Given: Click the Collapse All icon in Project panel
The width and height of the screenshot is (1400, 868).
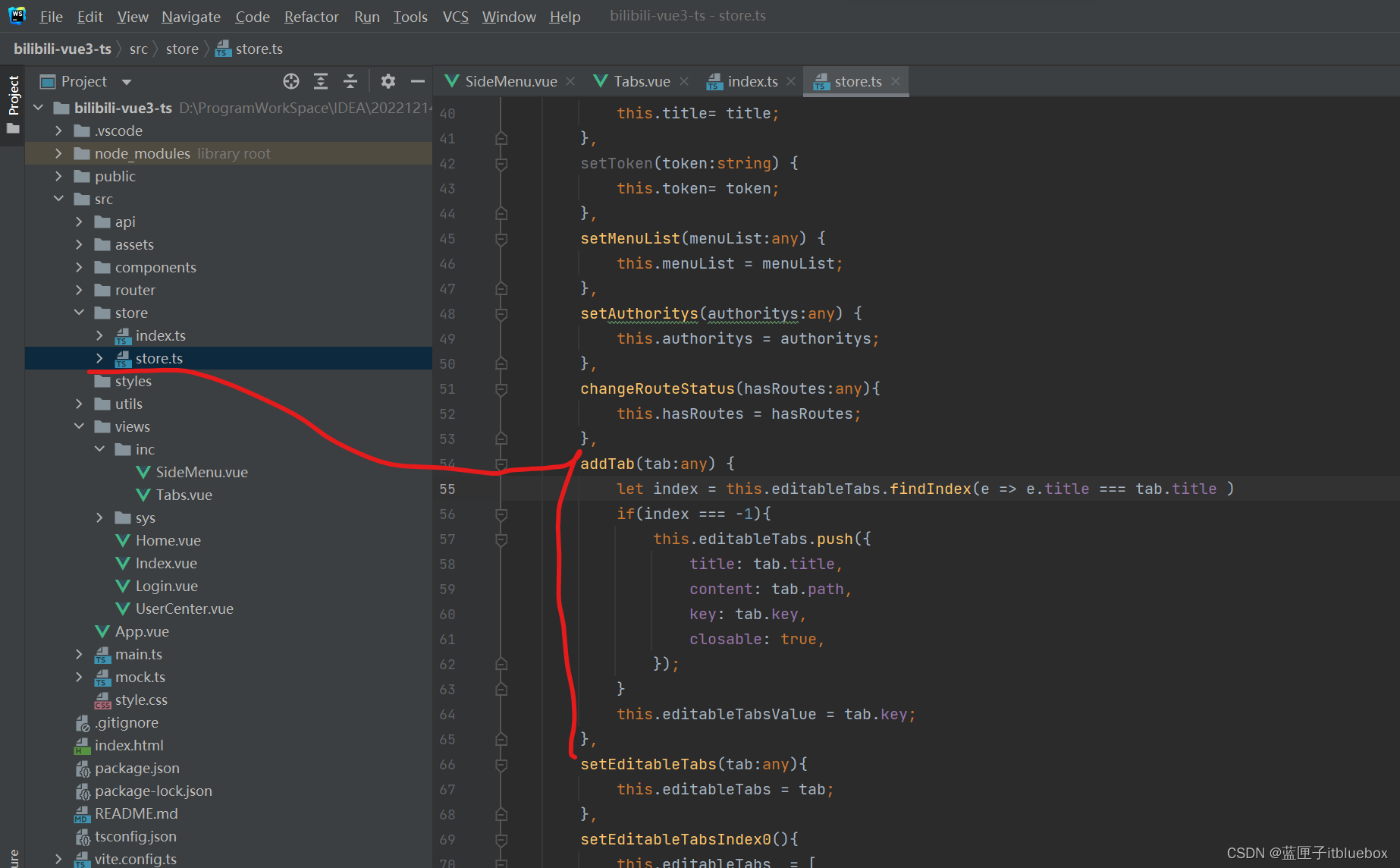Looking at the screenshot, I should pyautogui.click(x=350, y=81).
